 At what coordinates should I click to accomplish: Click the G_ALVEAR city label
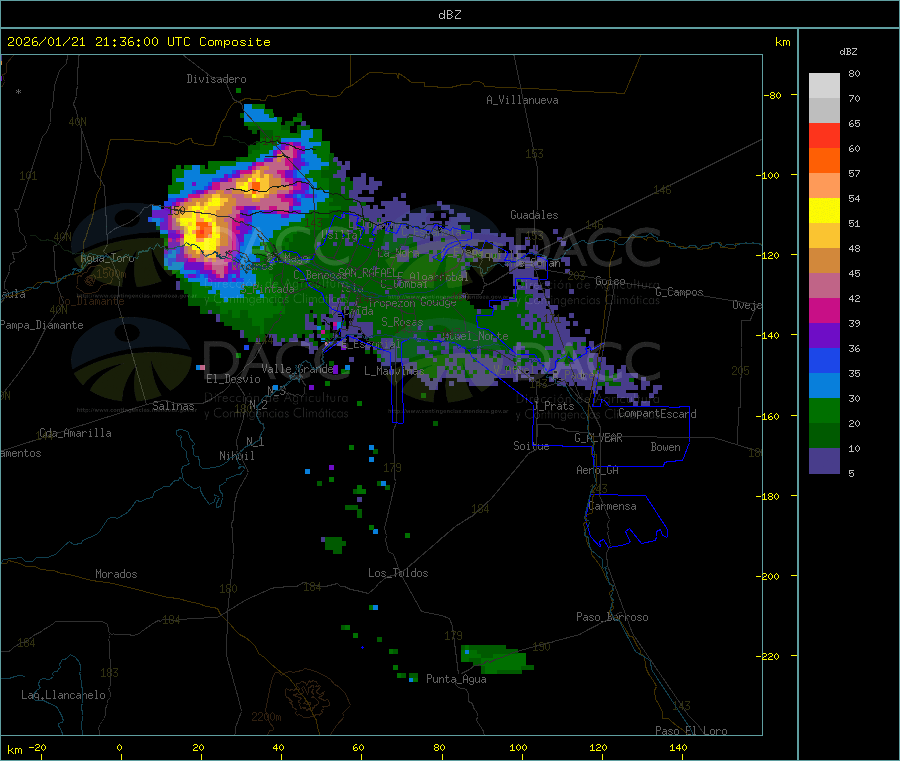tap(598, 438)
